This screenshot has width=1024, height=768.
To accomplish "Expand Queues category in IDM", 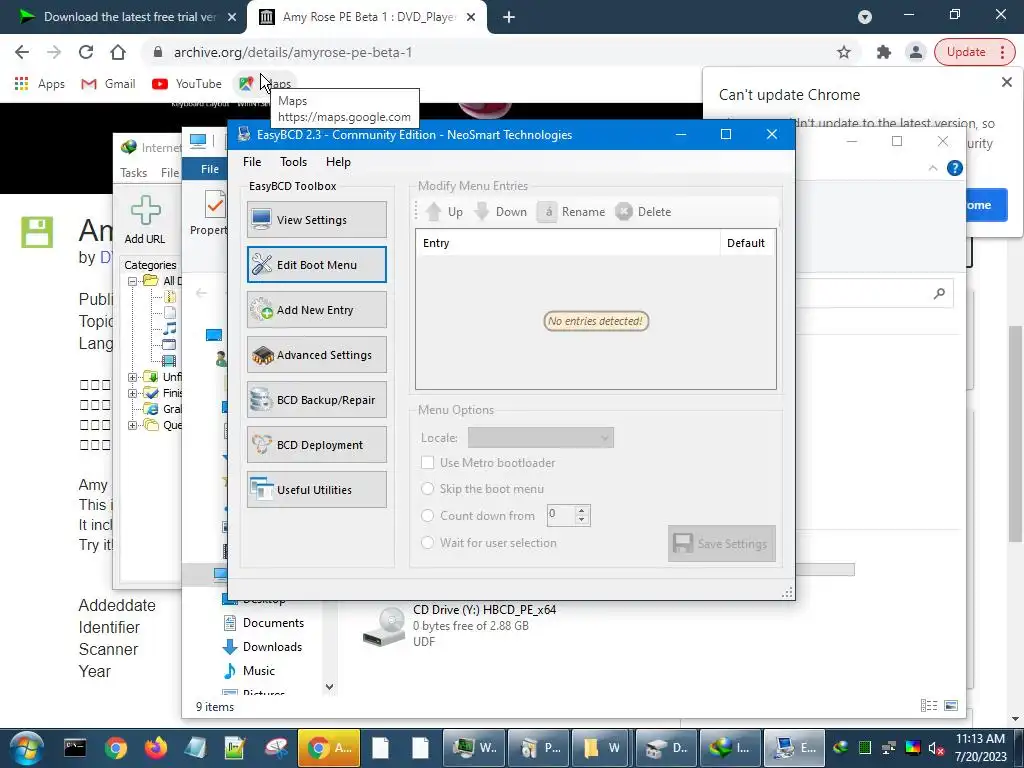I will pyautogui.click(x=133, y=425).
